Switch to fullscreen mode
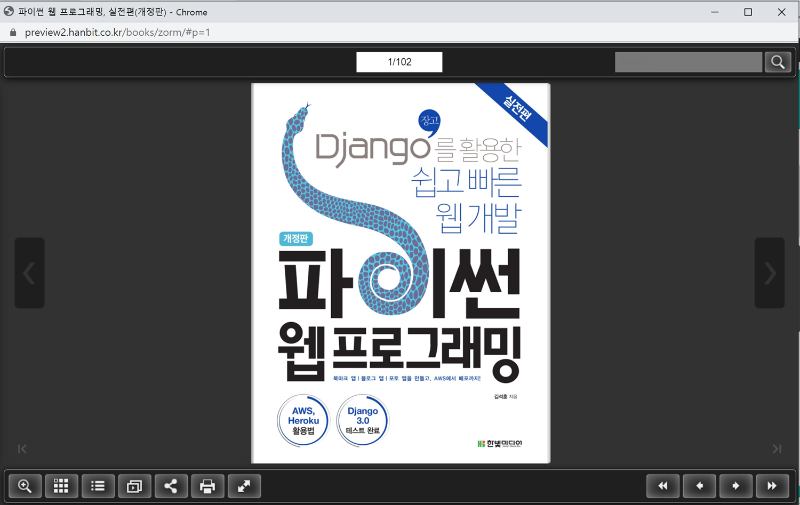 point(244,486)
